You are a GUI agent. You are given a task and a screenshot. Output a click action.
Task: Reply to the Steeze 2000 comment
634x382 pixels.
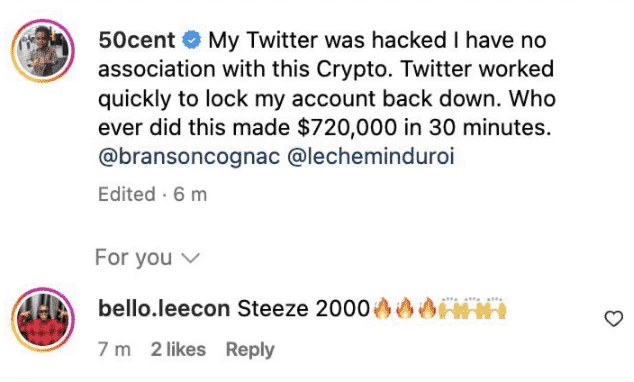click(x=250, y=350)
